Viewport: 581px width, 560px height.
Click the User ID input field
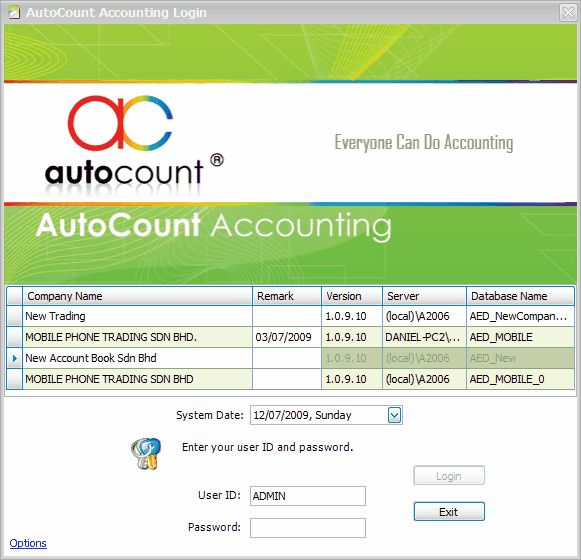click(x=308, y=496)
